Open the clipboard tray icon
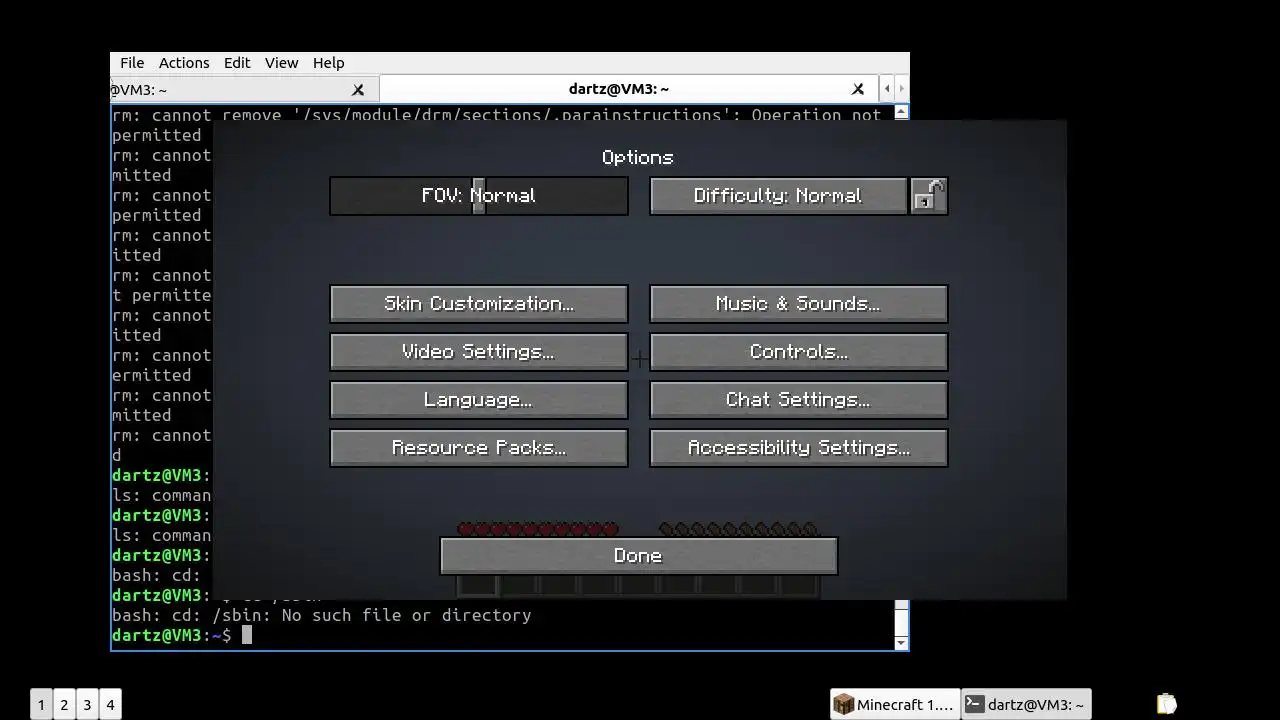This screenshot has width=1280, height=720. click(x=1166, y=705)
